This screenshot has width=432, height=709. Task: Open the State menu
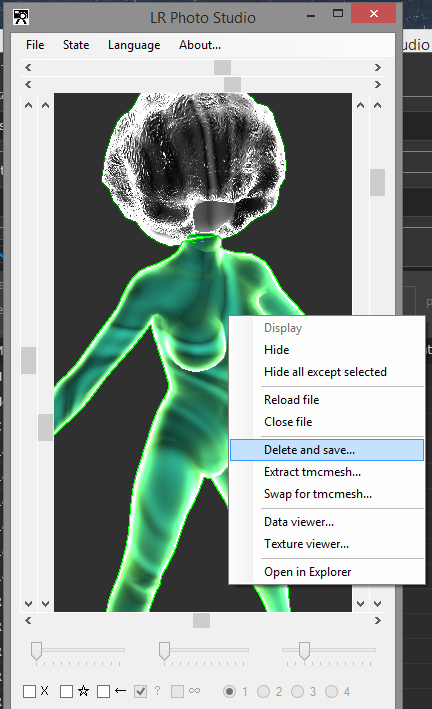tap(76, 45)
